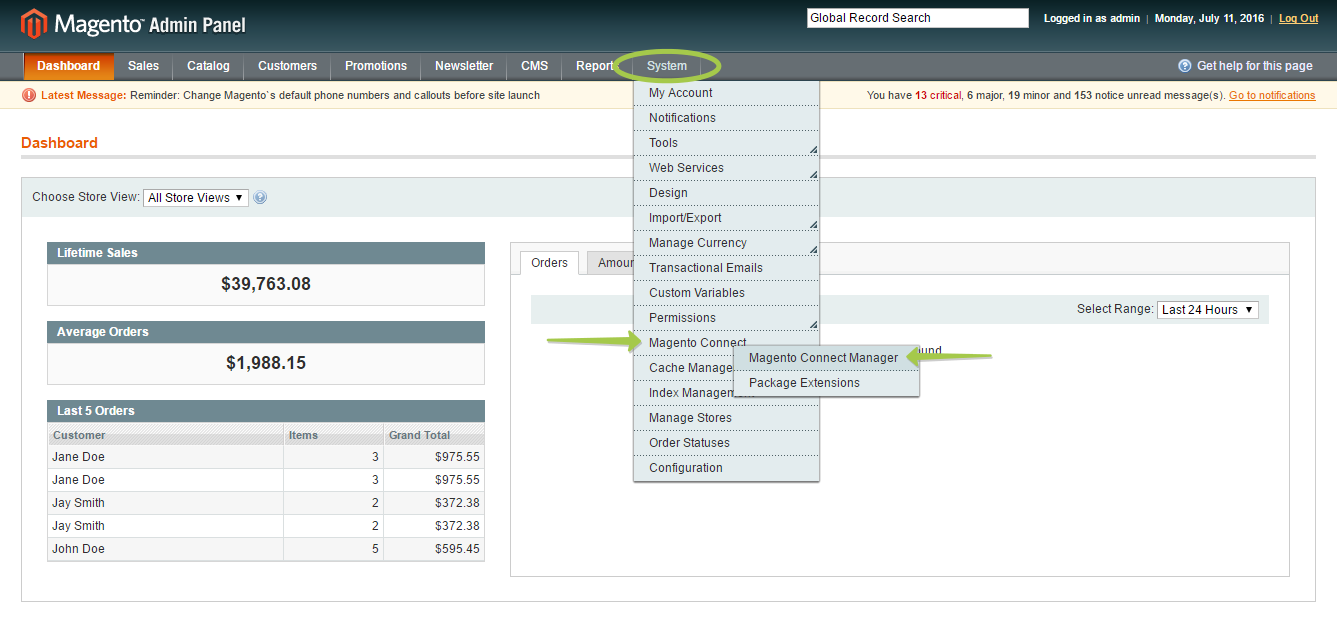Click the Customer column header

click(165, 435)
